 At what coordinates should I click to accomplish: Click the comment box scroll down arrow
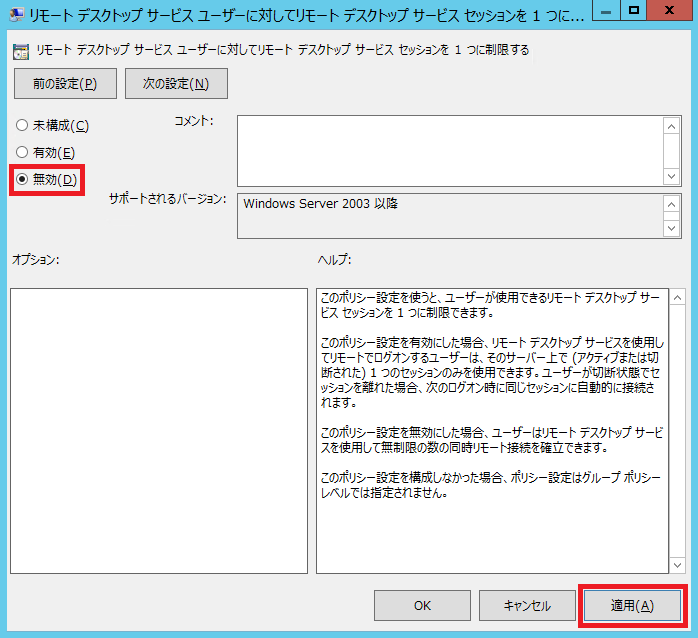(x=671, y=176)
